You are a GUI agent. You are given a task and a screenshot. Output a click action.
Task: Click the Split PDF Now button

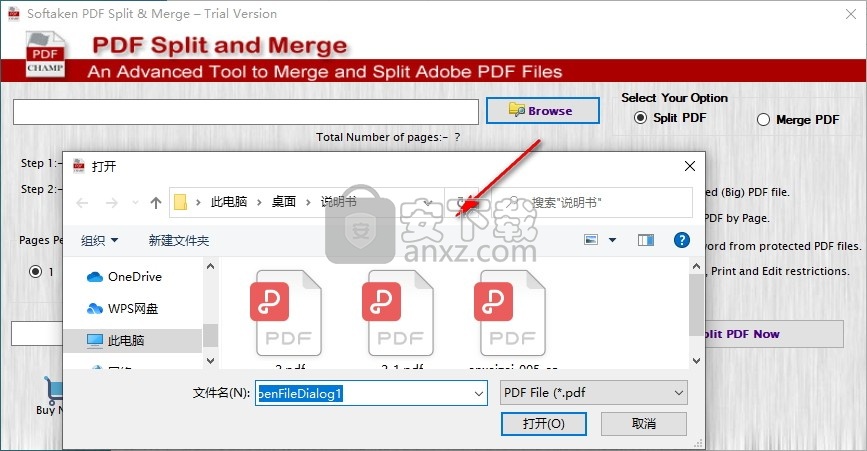774,334
